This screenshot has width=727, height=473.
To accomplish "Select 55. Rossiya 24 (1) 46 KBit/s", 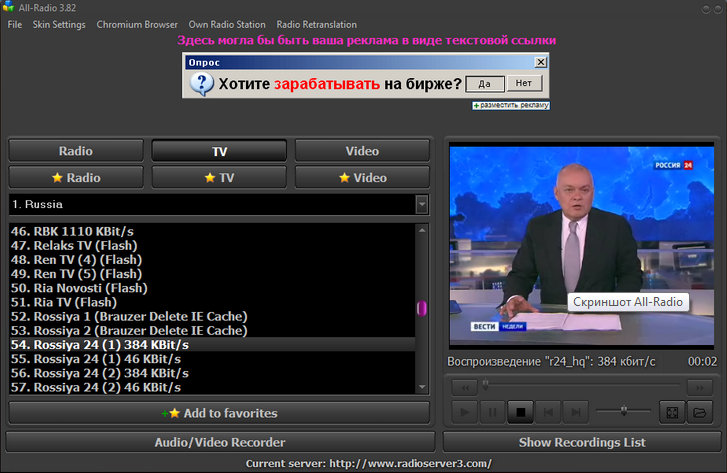I will [x=212, y=358].
